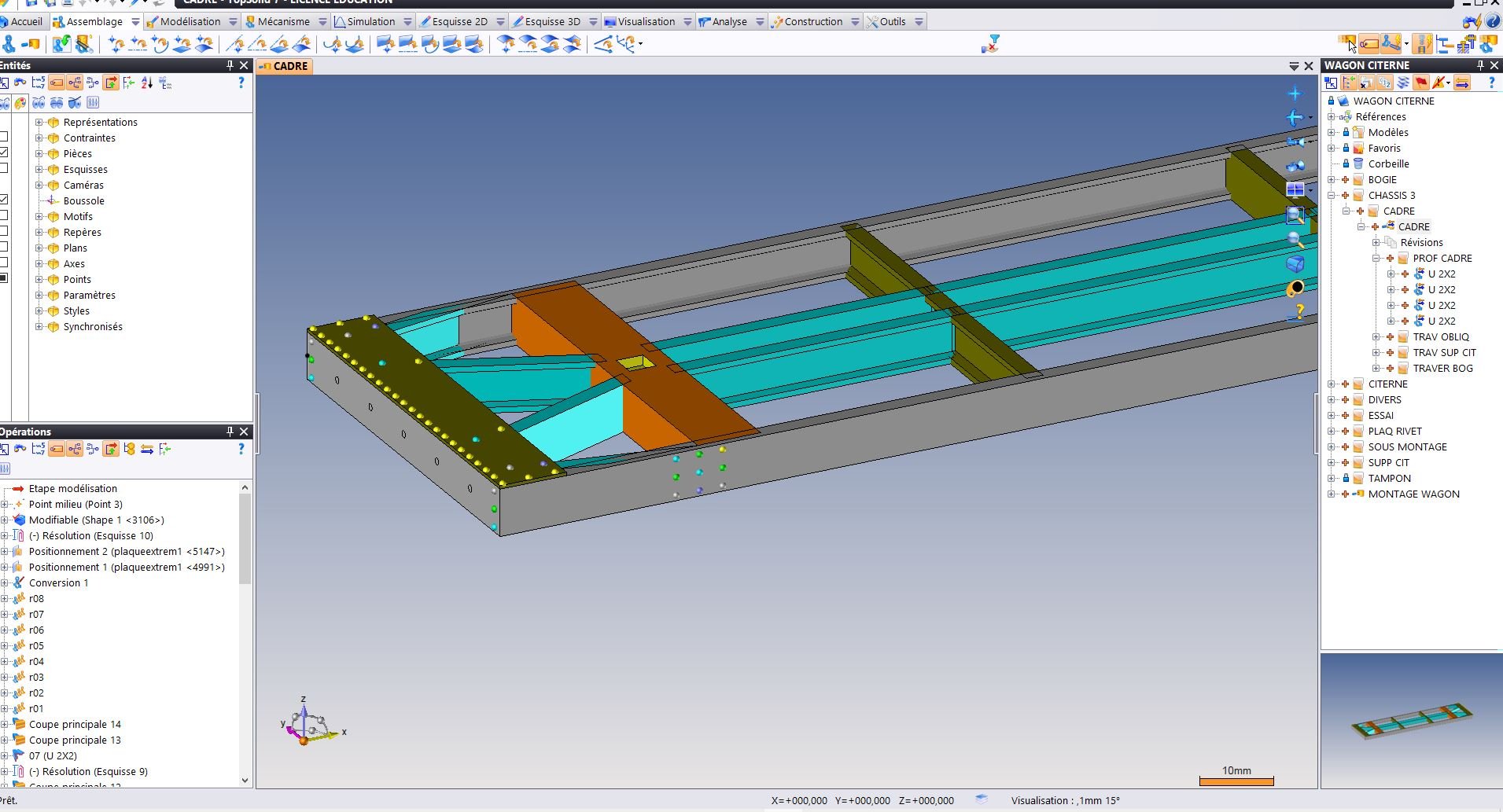
Task: Expand the BOGIE folder in project tree
Action: (1332, 180)
